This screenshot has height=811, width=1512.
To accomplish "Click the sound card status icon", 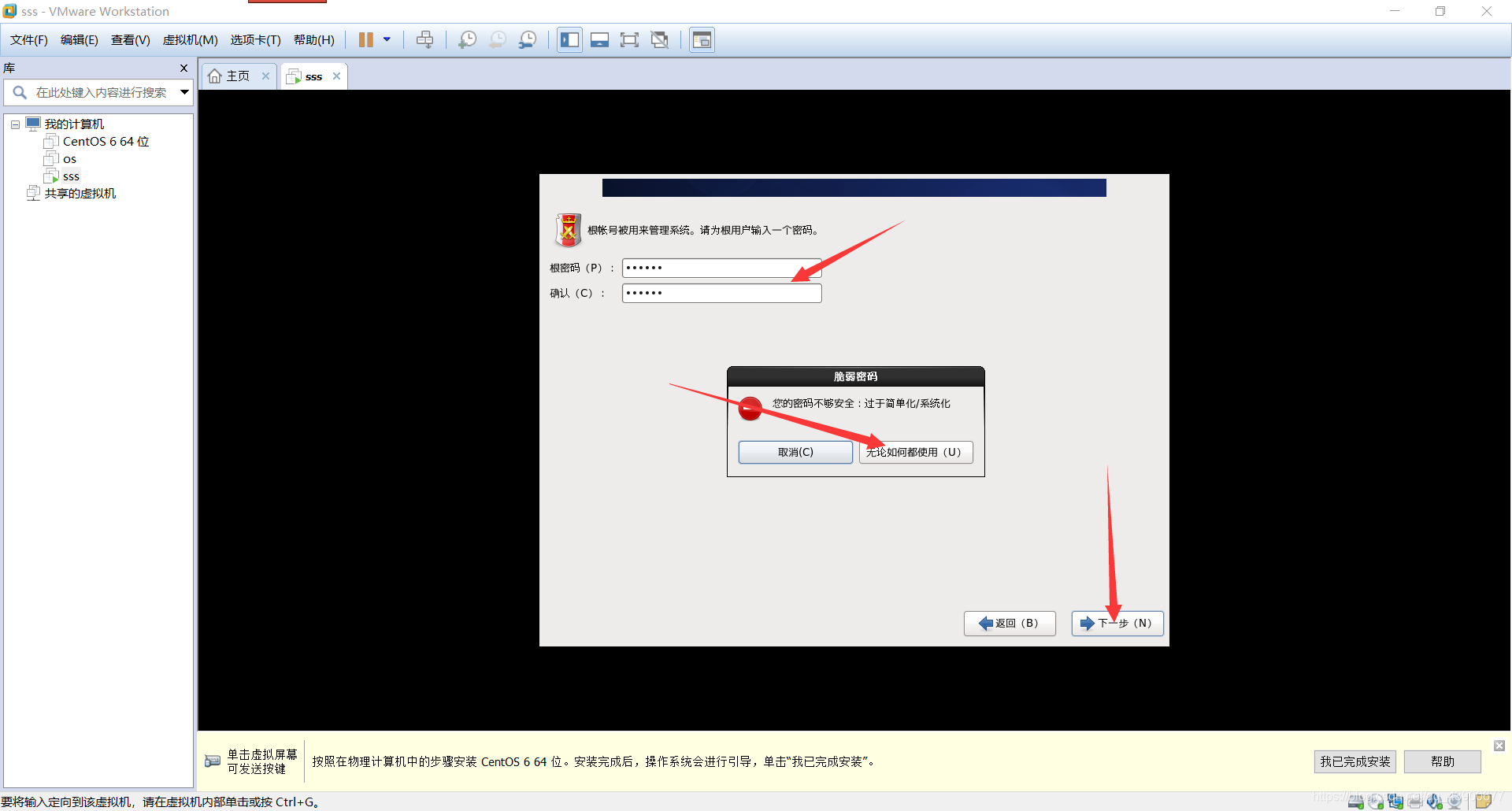I will [x=1435, y=802].
